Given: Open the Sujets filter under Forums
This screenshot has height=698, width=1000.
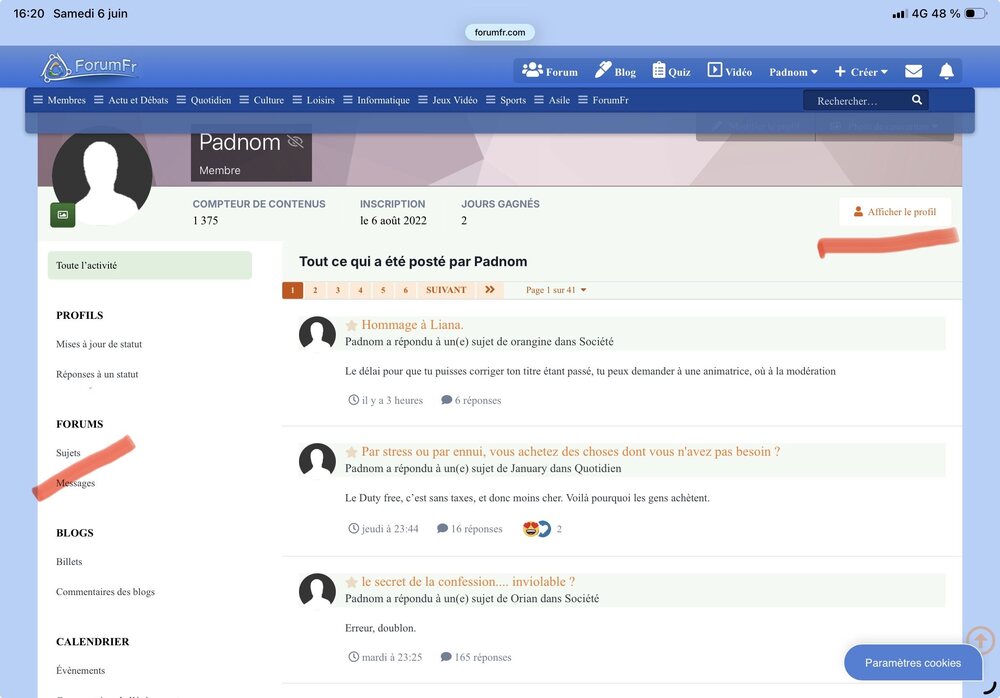Looking at the screenshot, I should pos(68,453).
